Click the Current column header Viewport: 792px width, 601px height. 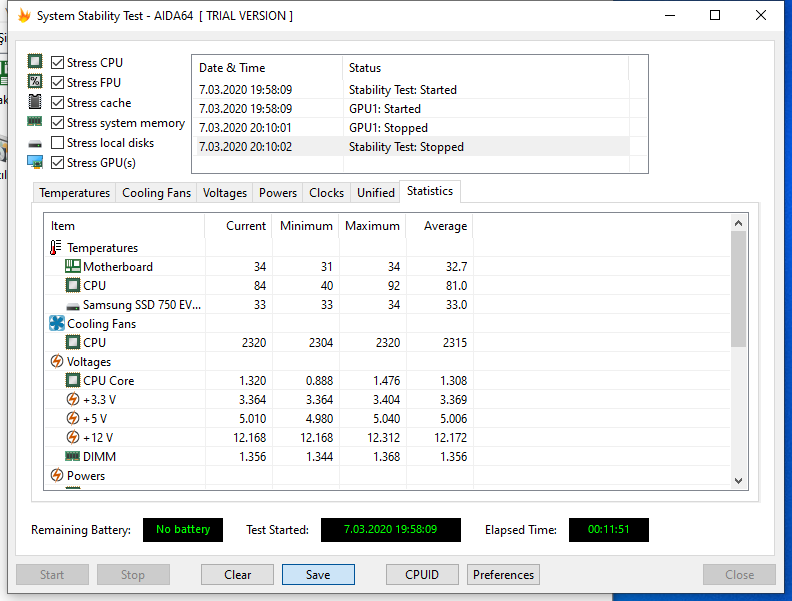pyautogui.click(x=238, y=226)
